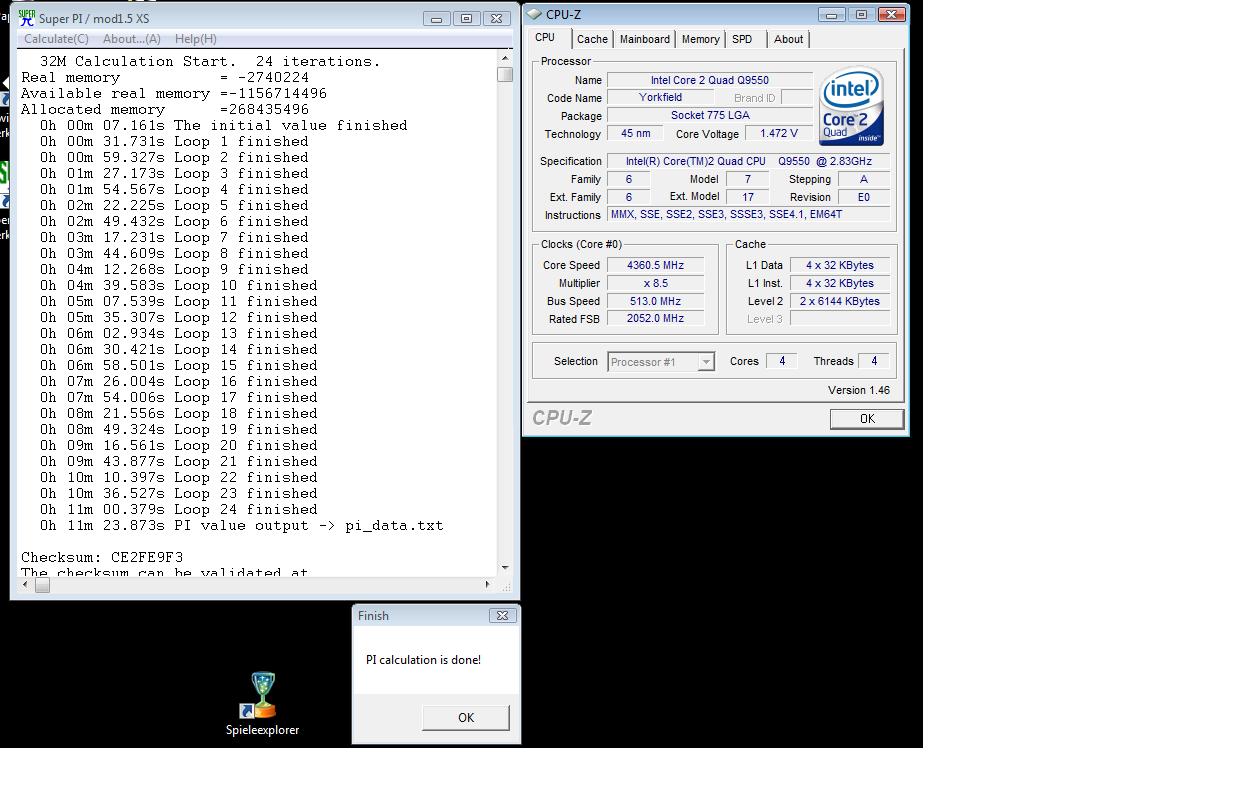This screenshot has height=788, width=1260.
Task: Click the Revision value E0
Action: 863,197
